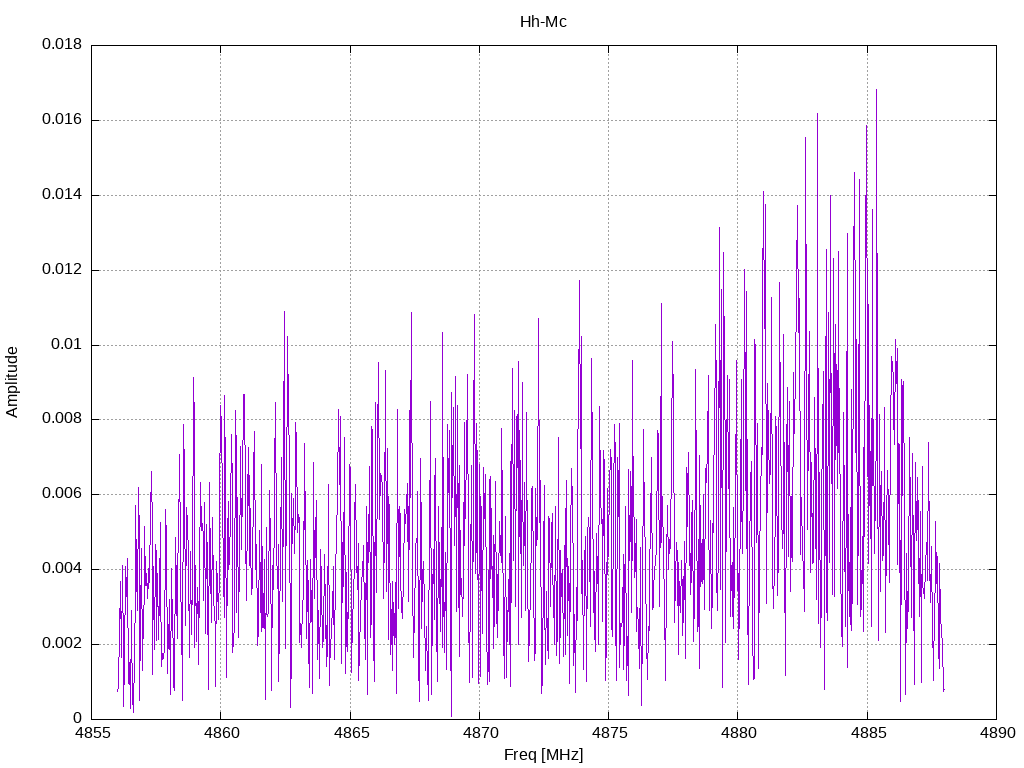
Task: Click the Amplitude y-axis label
Action: (13, 381)
